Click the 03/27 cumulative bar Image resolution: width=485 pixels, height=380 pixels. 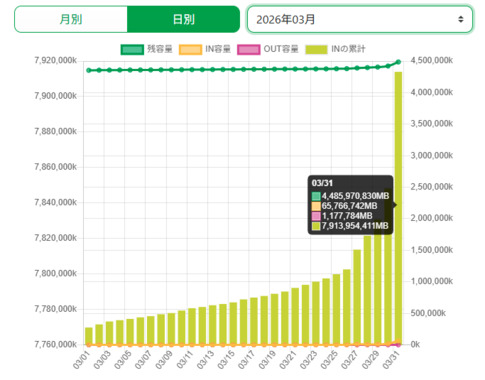[x=357, y=297]
